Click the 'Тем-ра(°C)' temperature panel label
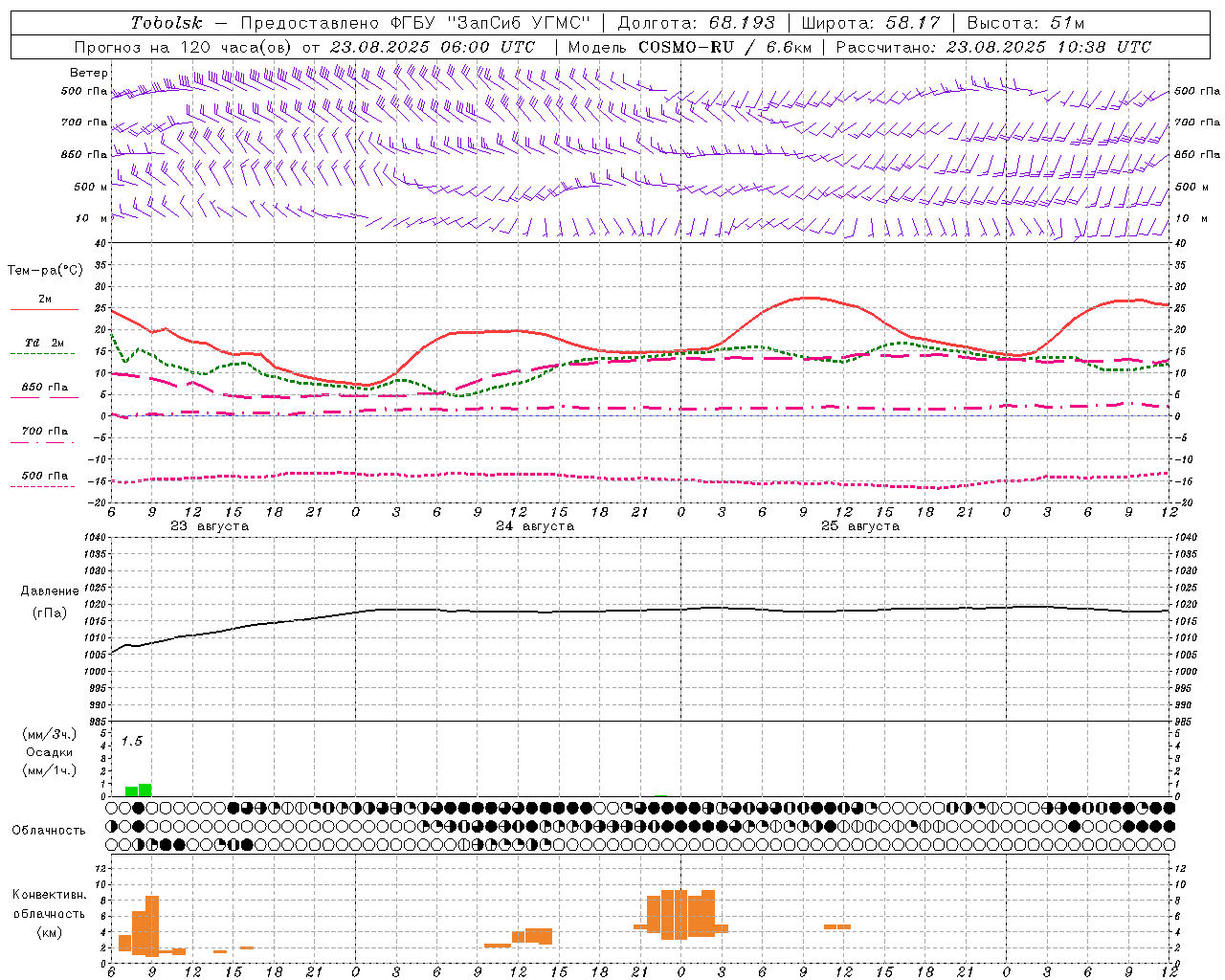Screen dimensions: 1225x980 (45, 271)
